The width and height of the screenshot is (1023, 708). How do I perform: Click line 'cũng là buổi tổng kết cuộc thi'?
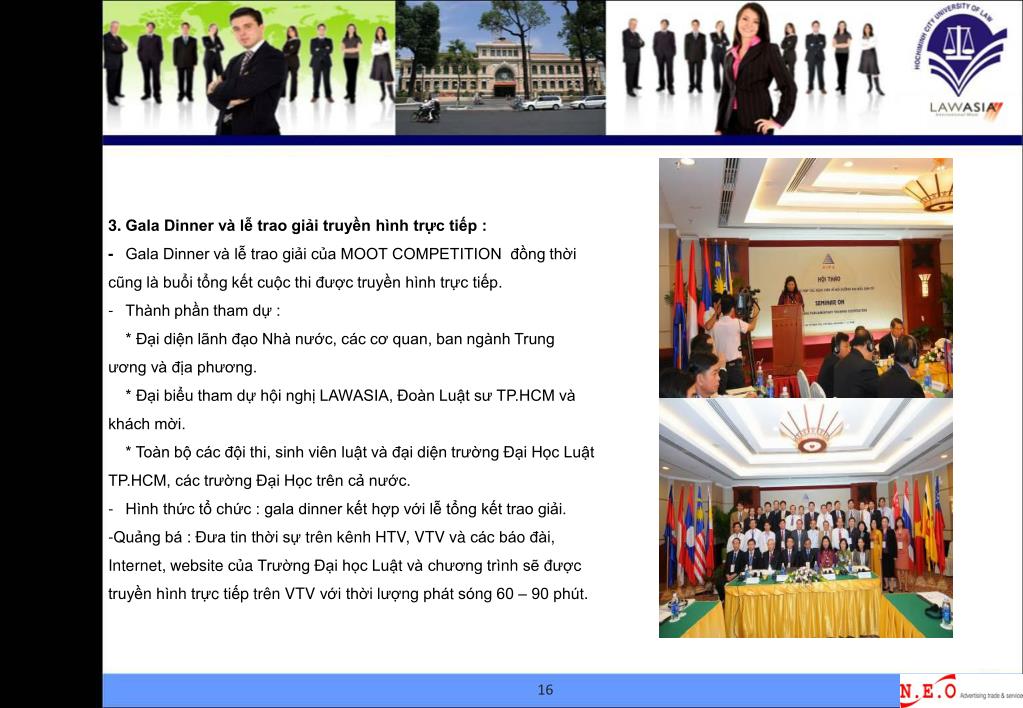tap(305, 283)
